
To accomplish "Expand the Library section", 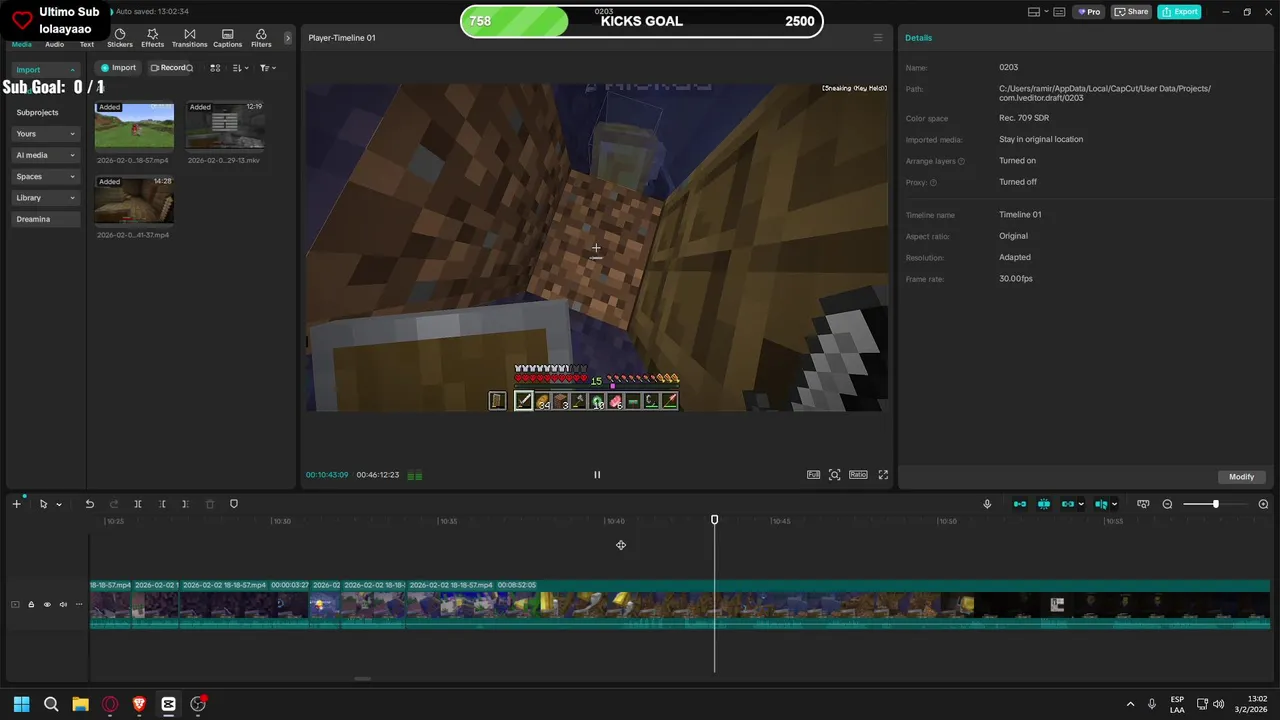I will pos(45,198).
